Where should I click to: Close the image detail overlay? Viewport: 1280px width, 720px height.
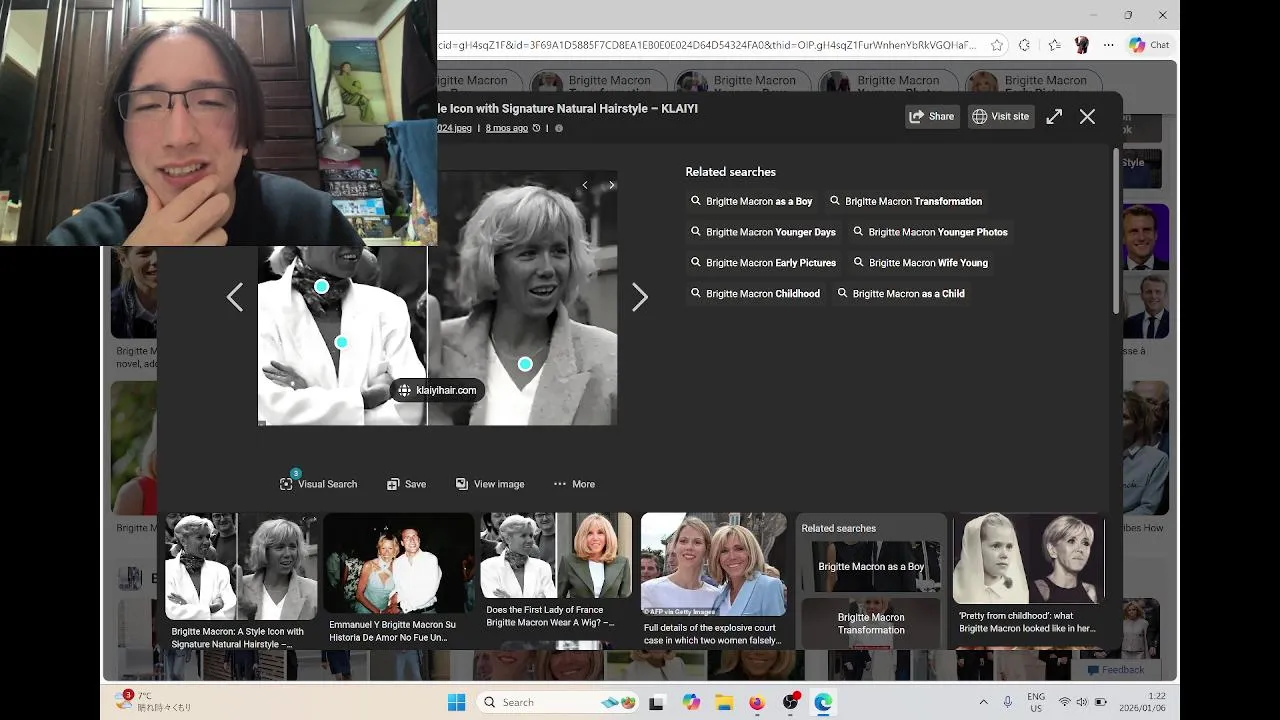(x=1087, y=117)
